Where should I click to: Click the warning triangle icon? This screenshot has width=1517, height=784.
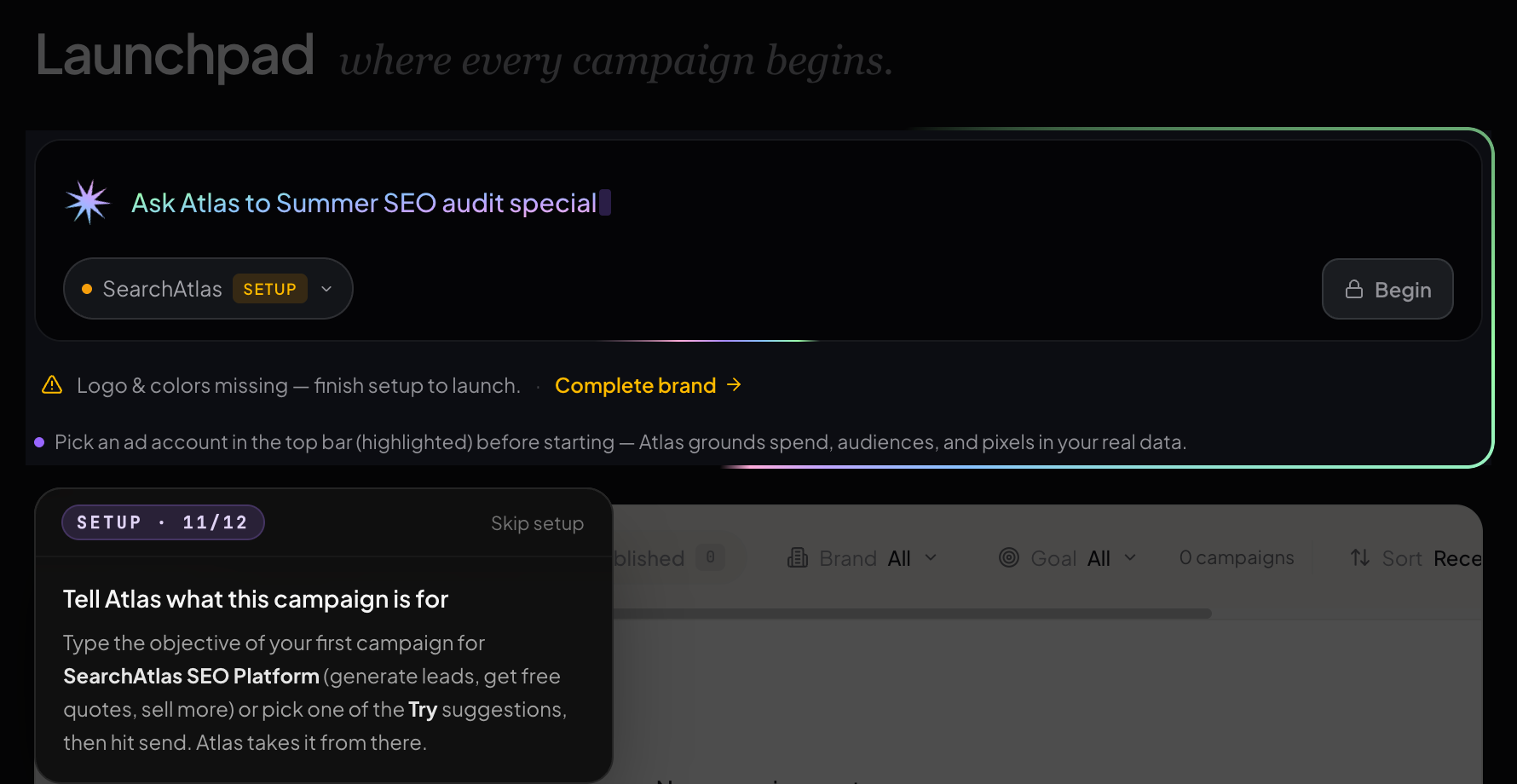(52, 385)
